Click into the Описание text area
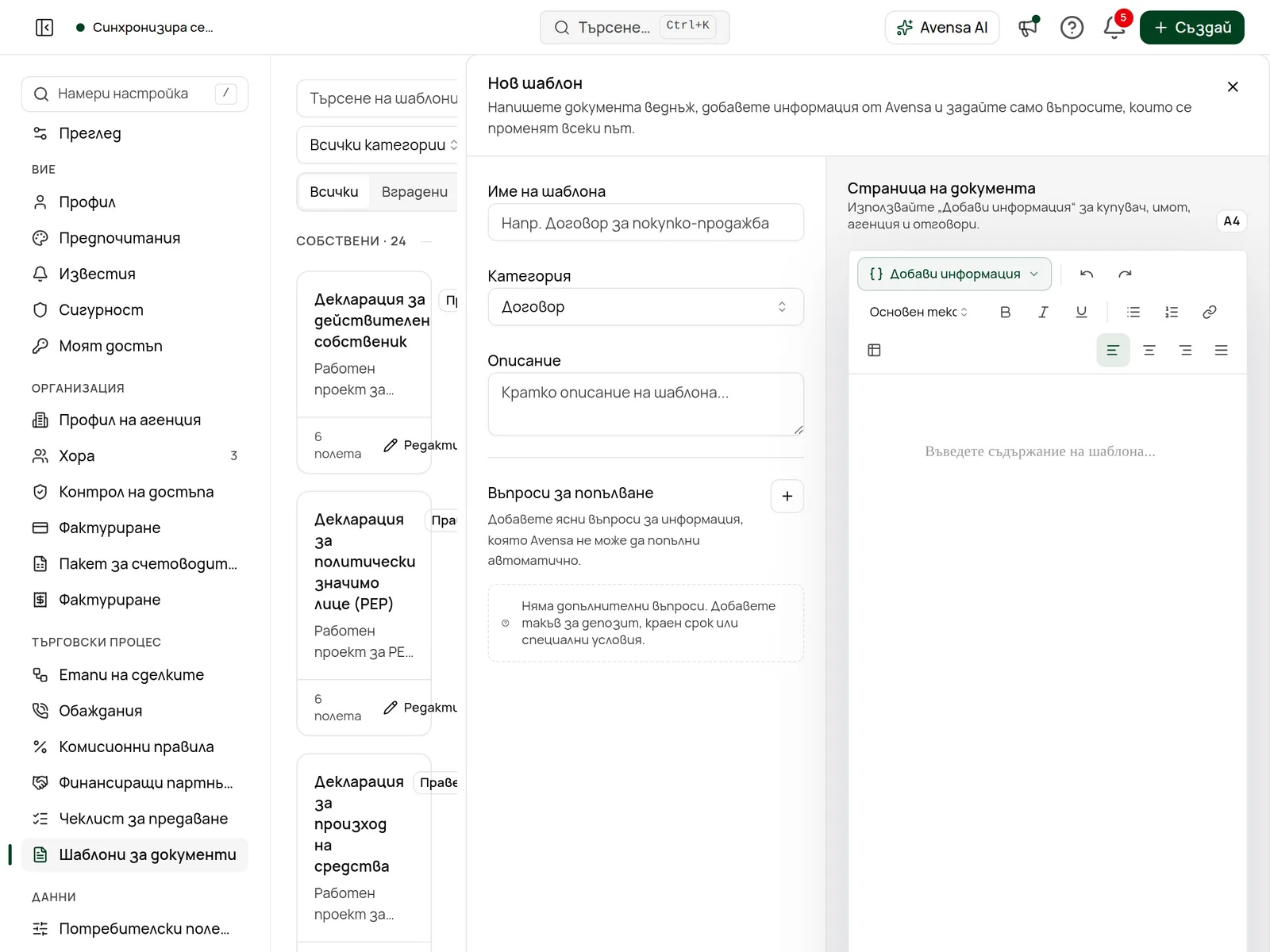Screen dimensions: 1270x952 (x=645, y=404)
